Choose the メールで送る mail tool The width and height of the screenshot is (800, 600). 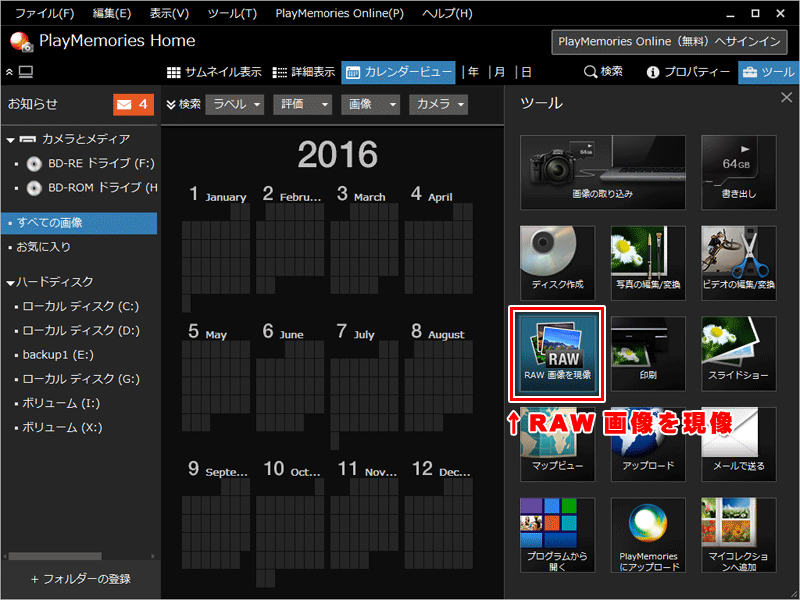739,444
